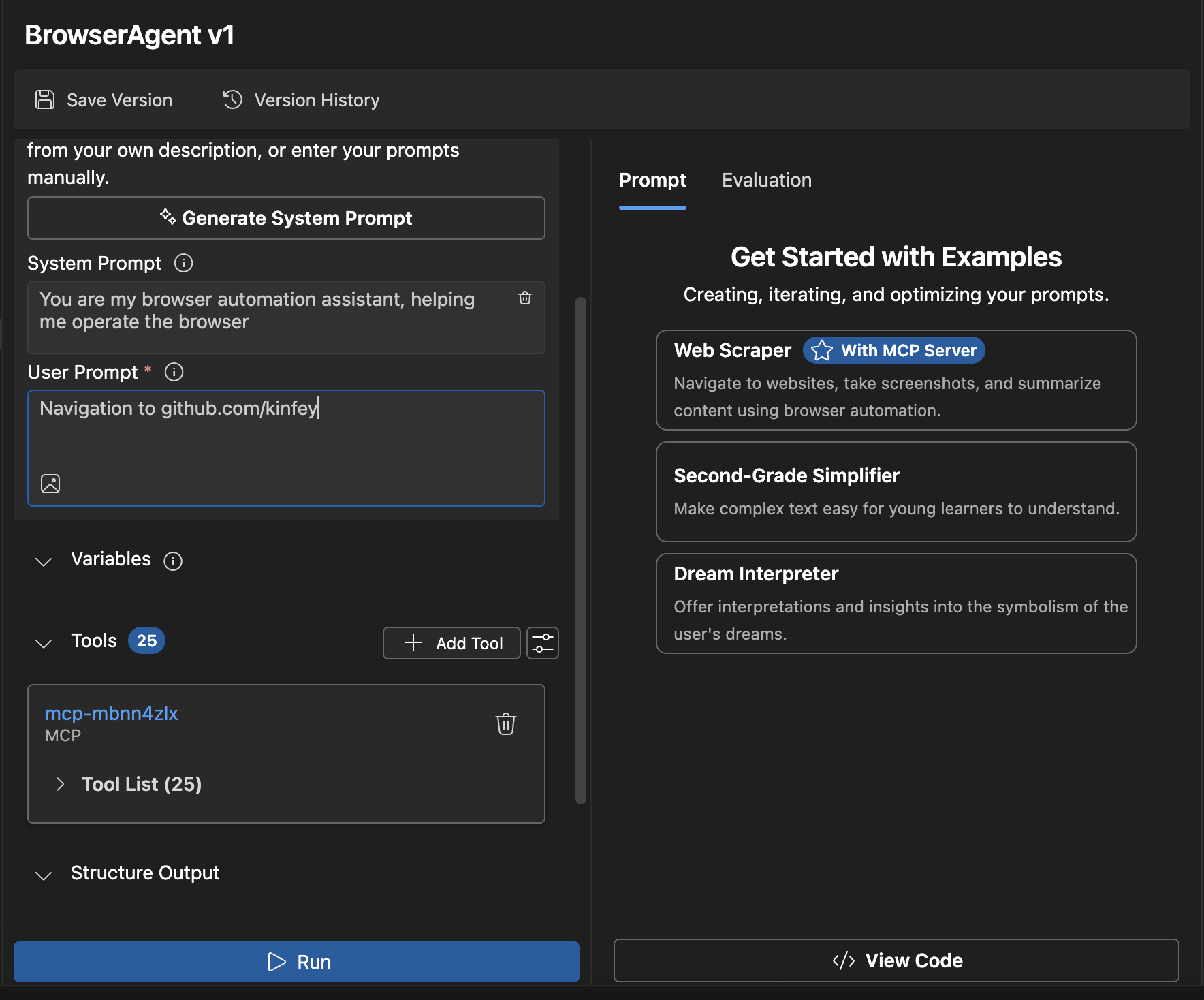Click the Get Started with Examples heading
1204x1000 pixels.
pos(896,257)
